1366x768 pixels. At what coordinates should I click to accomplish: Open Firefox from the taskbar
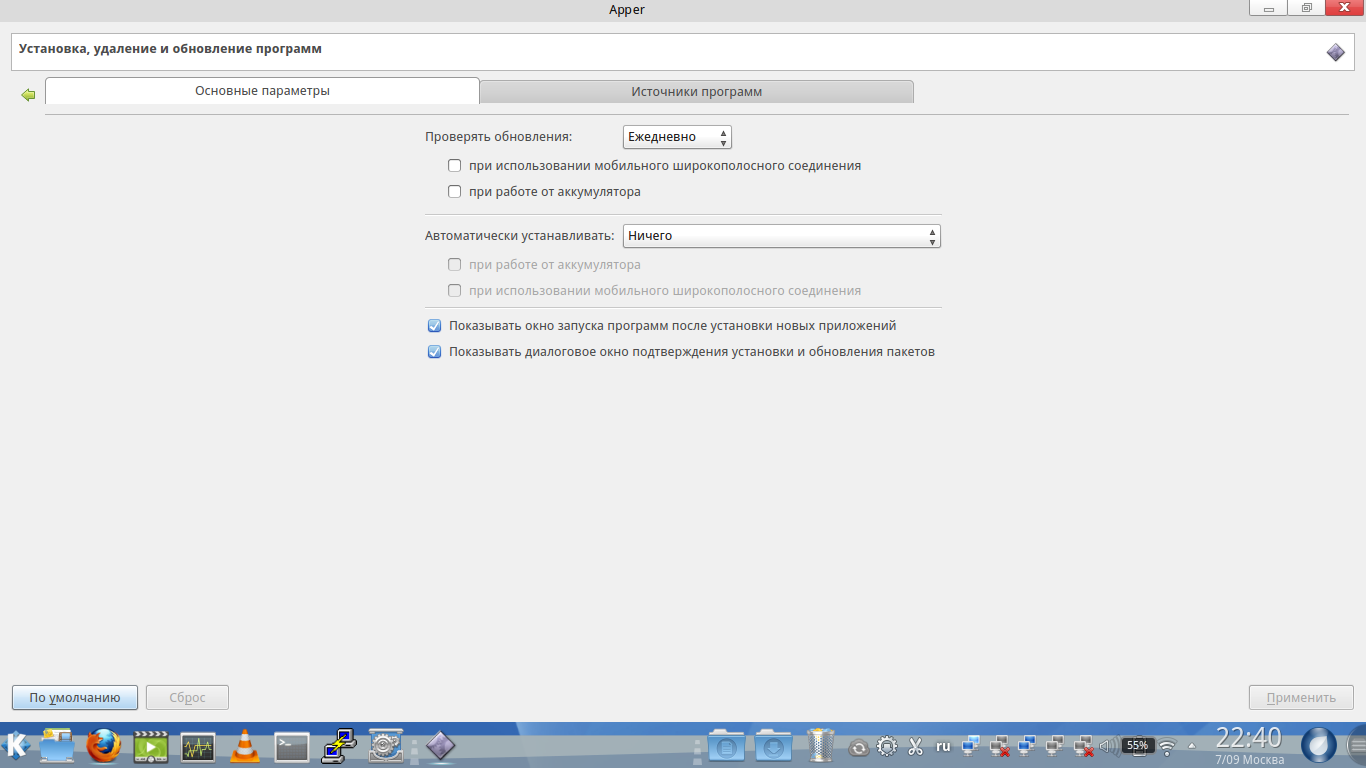click(104, 745)
